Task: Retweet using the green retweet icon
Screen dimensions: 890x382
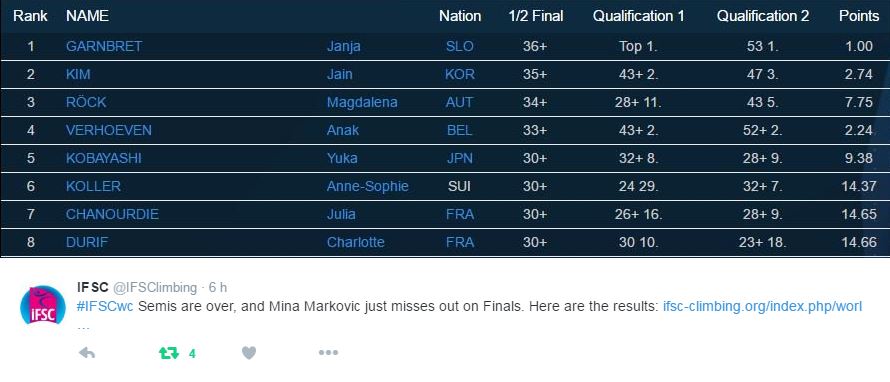Action: 169,353
